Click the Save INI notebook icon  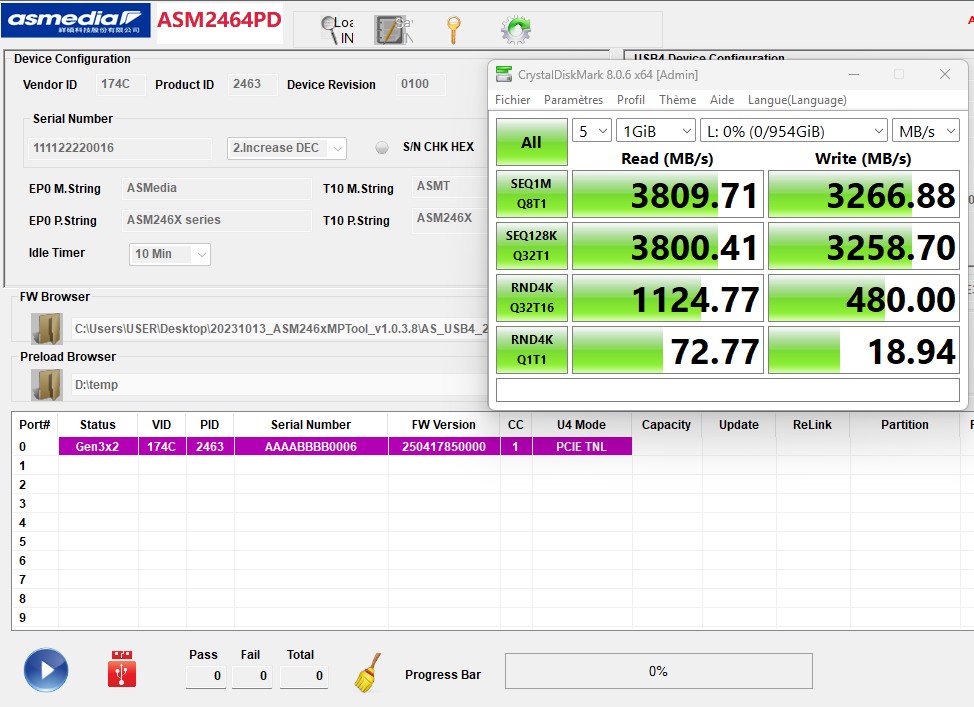tap(389, 30)
